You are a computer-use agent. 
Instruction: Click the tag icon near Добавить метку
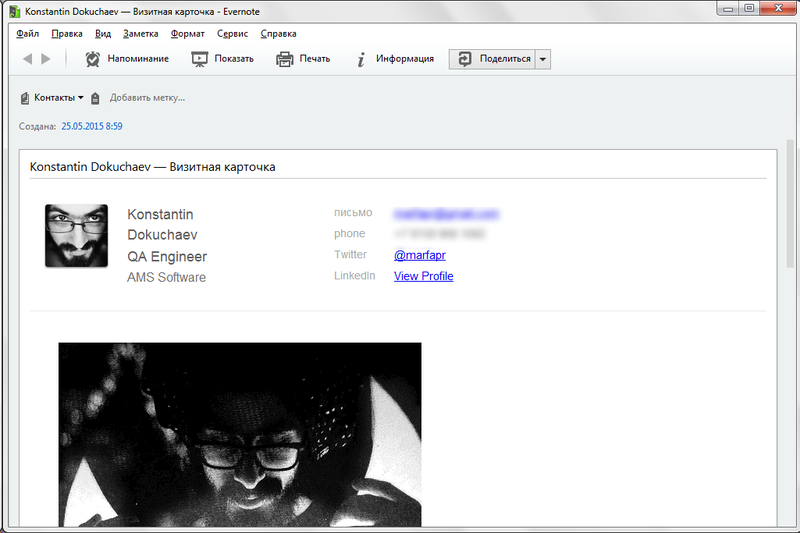pos(95,98)
